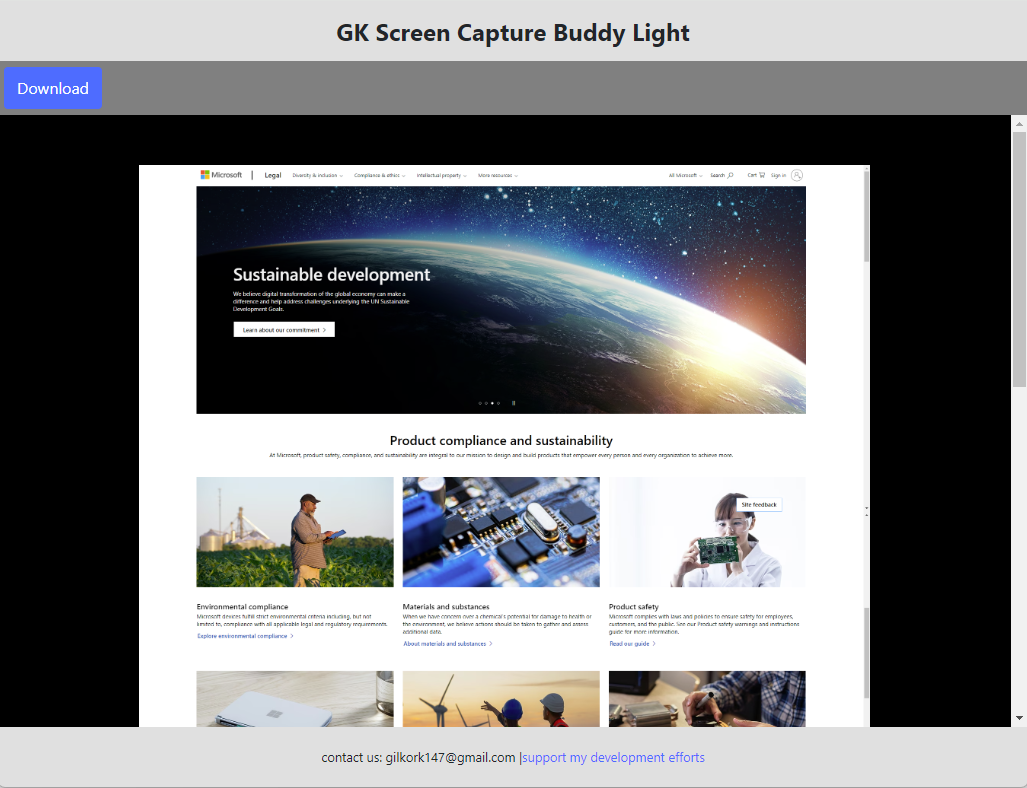
Task: Click the Product safety heading
Action: pos(633,607)
